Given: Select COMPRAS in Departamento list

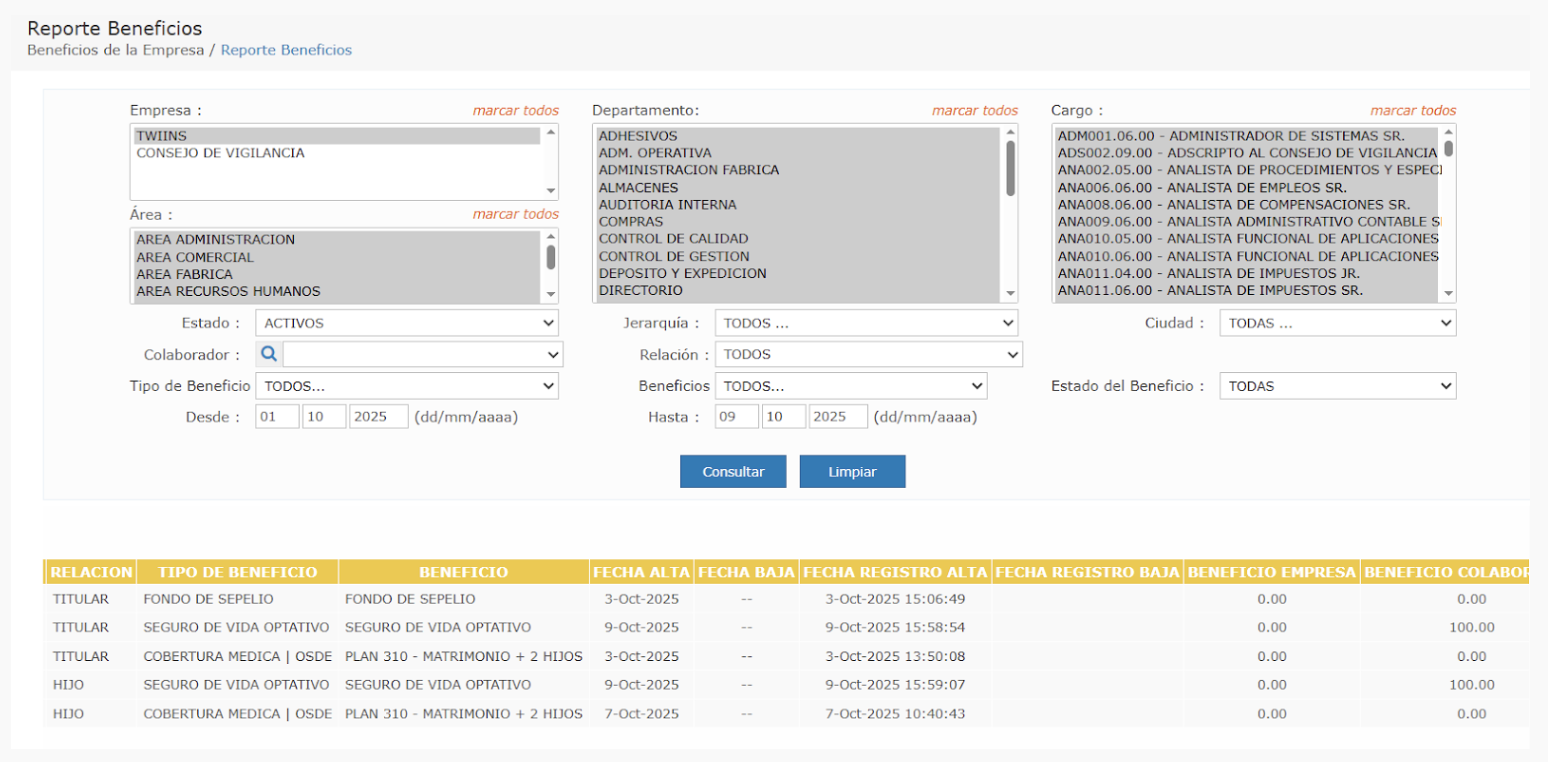Looking at the screenshot, I should [x=798, y=222].
